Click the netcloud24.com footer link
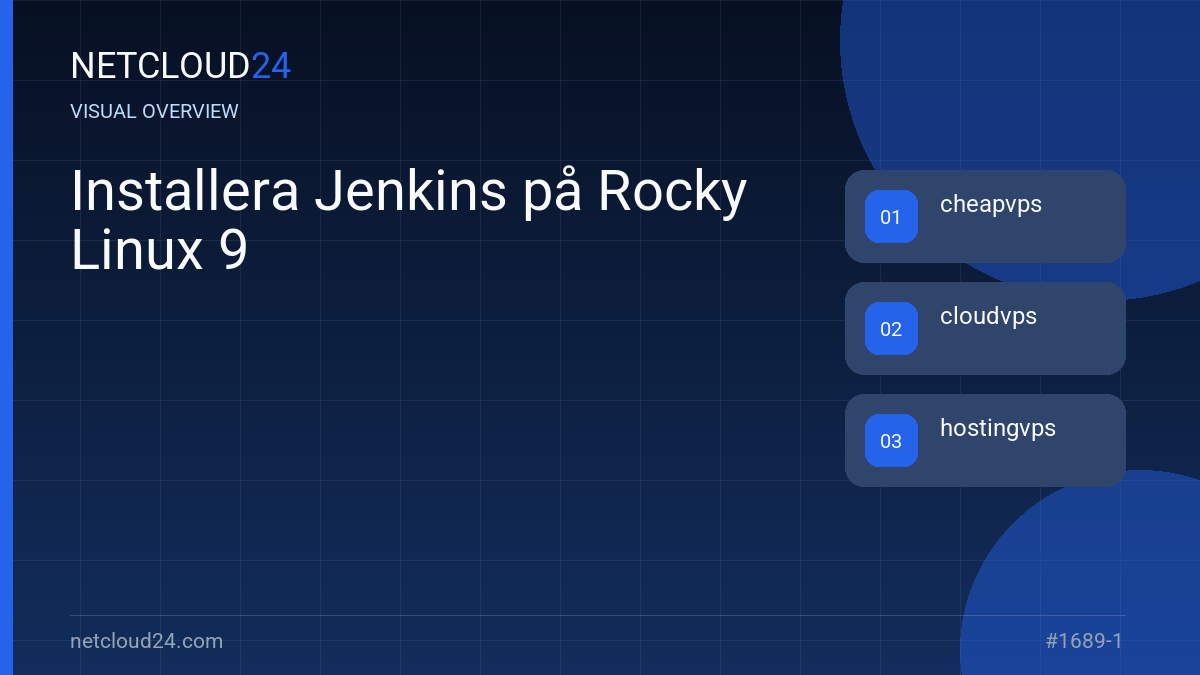This screenshot has width=1200, height=675. 147,641
